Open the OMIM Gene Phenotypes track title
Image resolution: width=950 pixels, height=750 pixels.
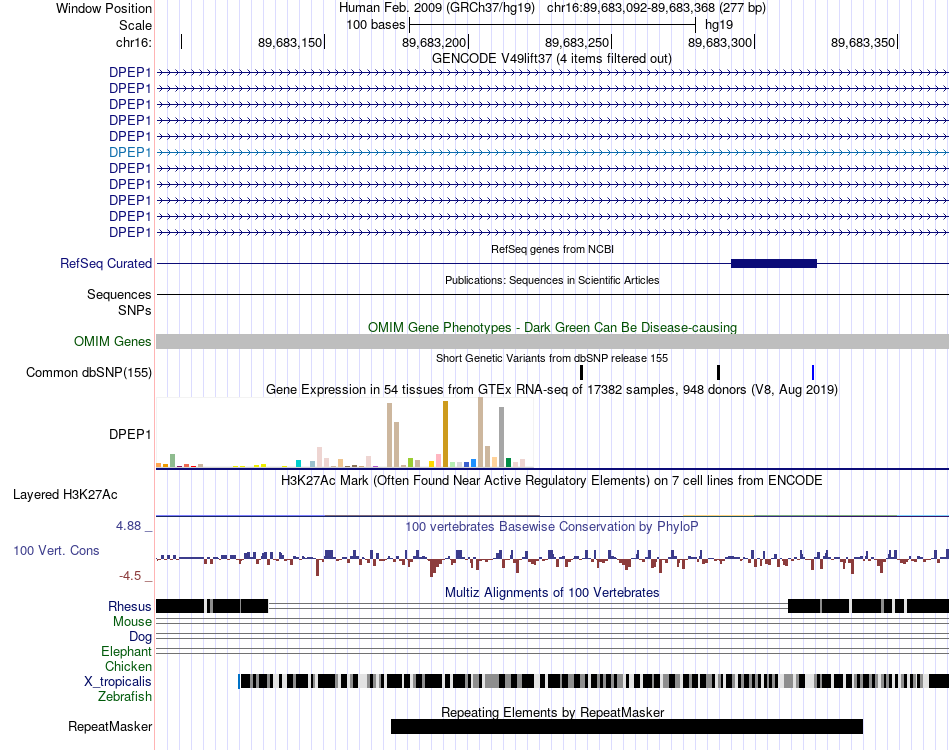pyautogui.click(x=552, y=327)
